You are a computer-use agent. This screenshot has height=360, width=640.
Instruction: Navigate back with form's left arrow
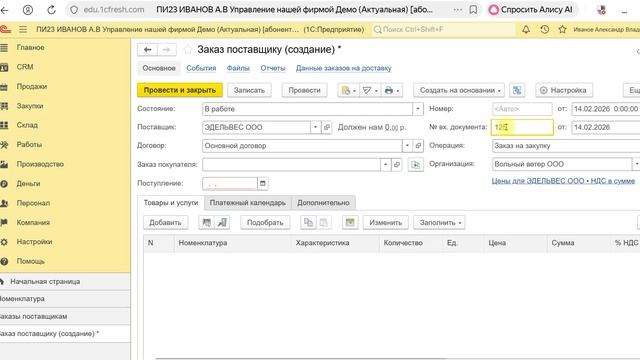pos(147,49)
